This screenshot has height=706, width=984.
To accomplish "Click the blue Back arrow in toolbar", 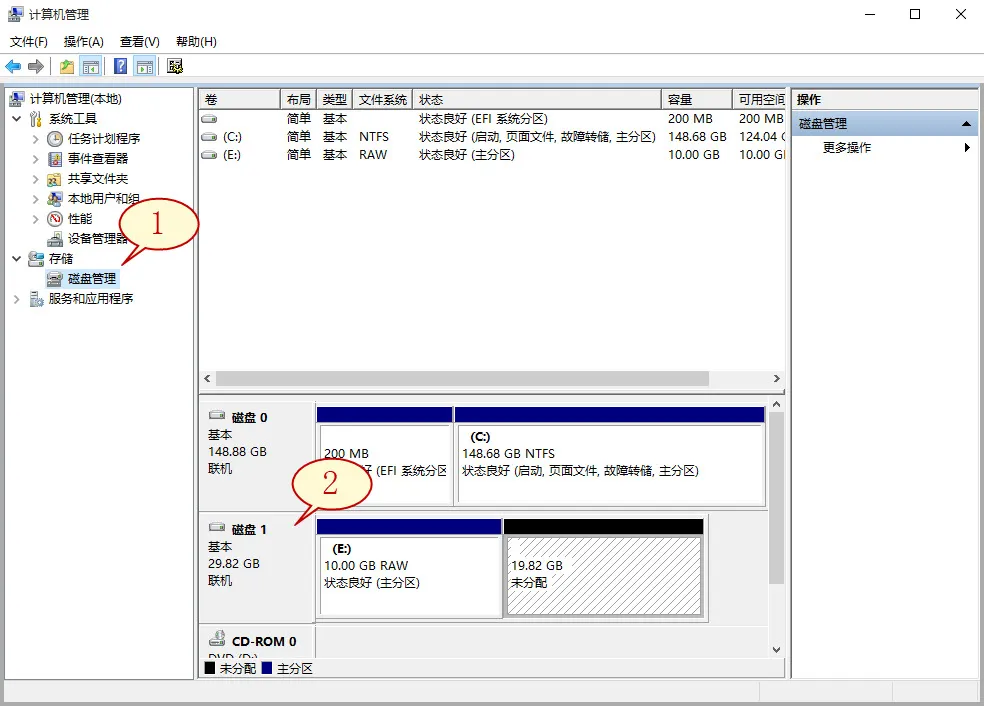I will tap(13, 67).
